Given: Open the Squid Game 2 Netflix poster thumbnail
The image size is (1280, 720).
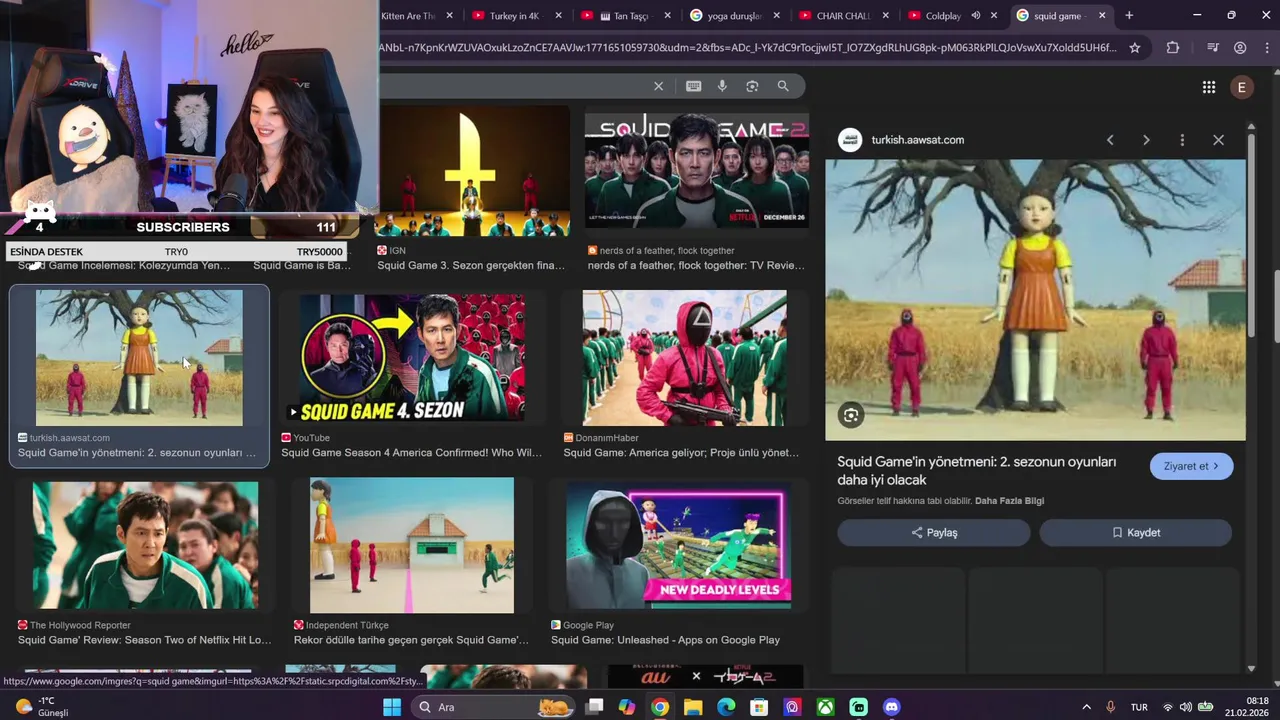Looking at the screenshot, I should (x=697, y=170).
